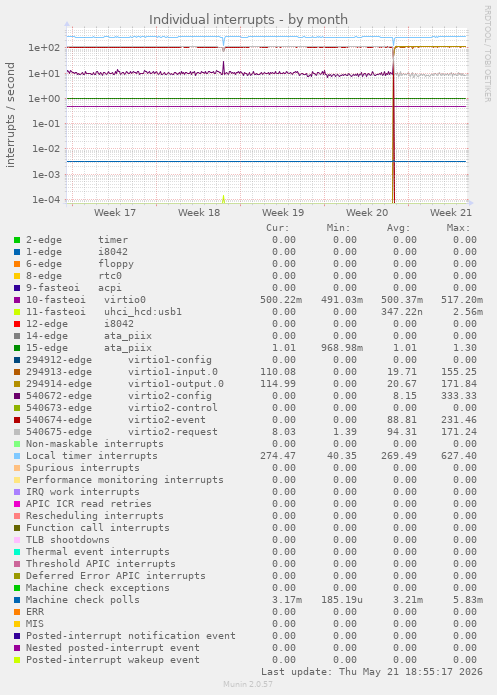Click the Week 18 axis label
The width and height of the screenshot is (497, 695).
coord(199,213)
